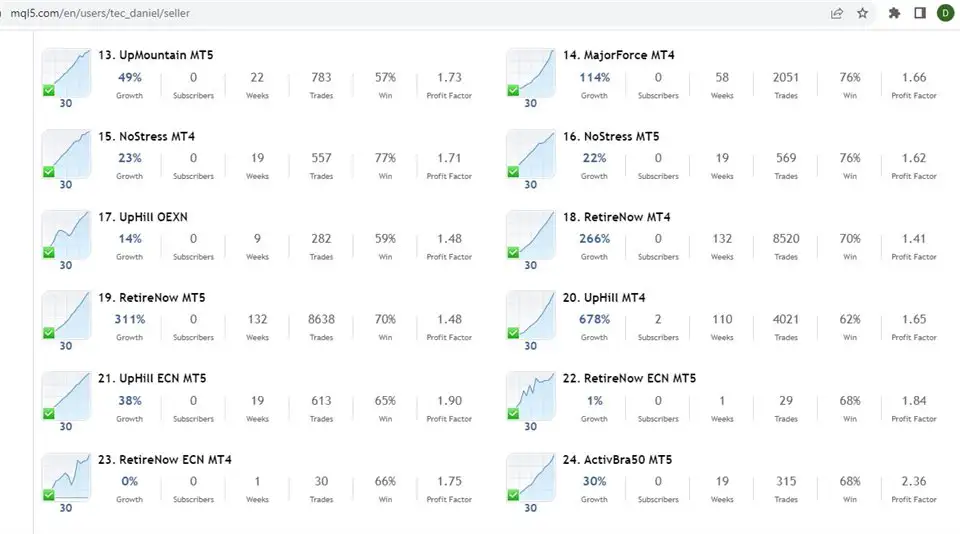This screenshot has width=960, height=534.
Task: Toggle the browser side panel icon
Action: [920, 14]
